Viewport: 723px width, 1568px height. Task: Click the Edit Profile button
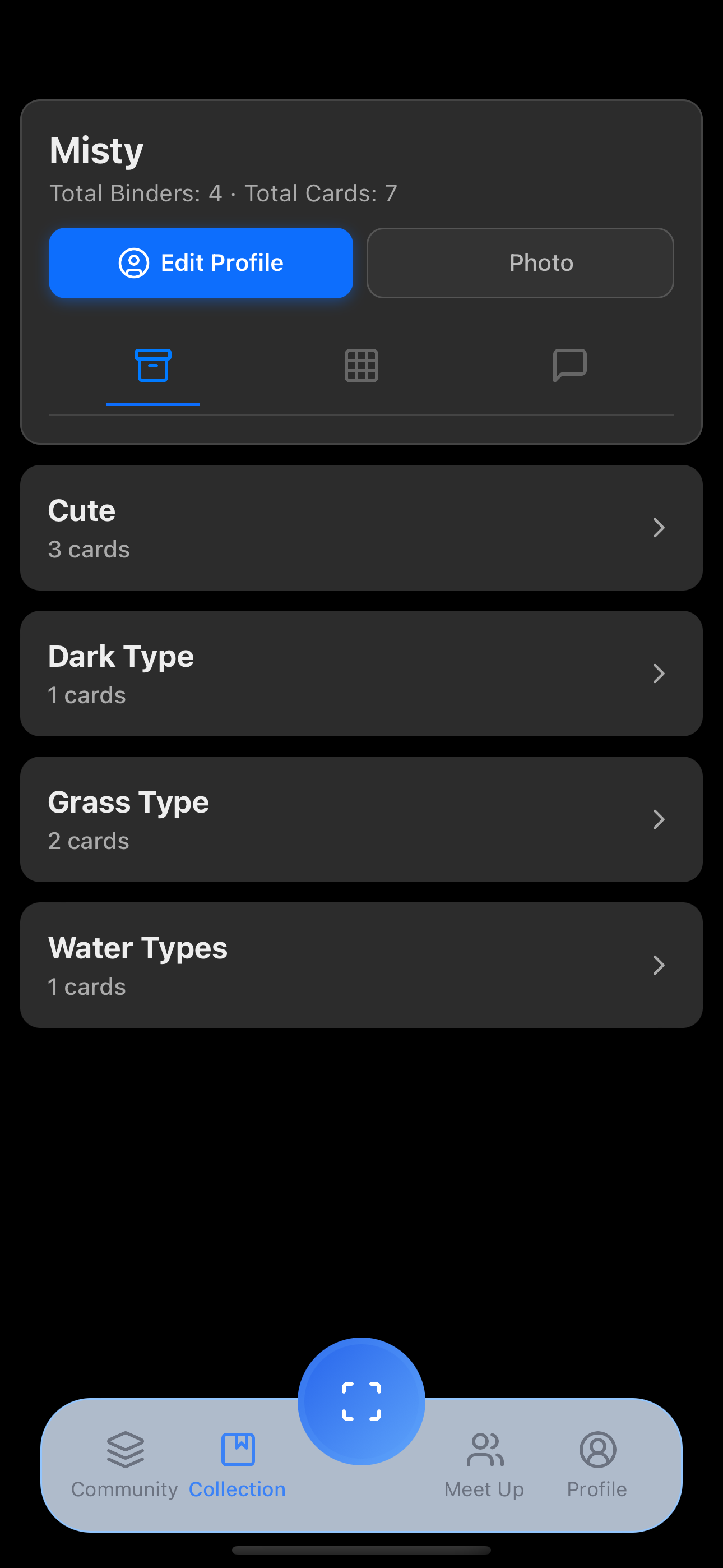pos(201,263)
